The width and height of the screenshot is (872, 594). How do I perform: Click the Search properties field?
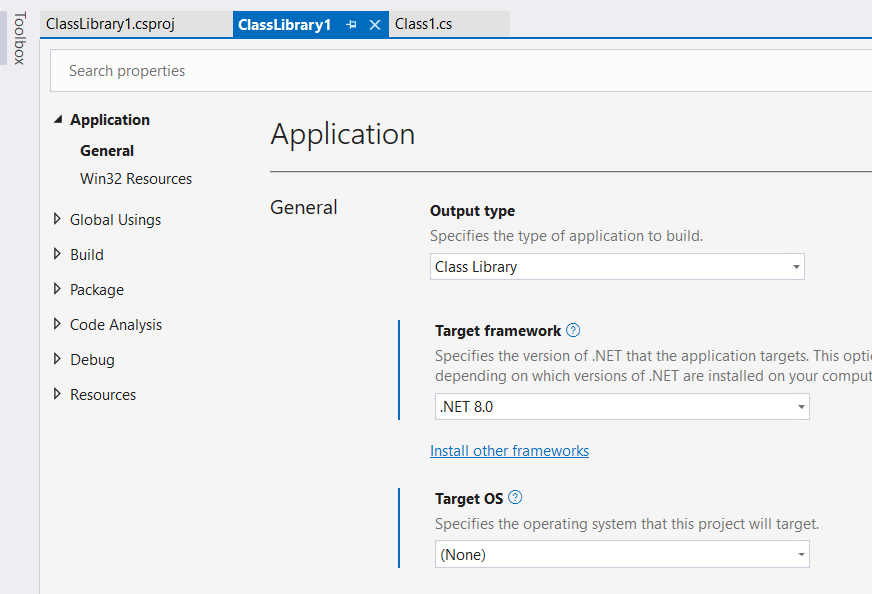(x=460, y=71)
